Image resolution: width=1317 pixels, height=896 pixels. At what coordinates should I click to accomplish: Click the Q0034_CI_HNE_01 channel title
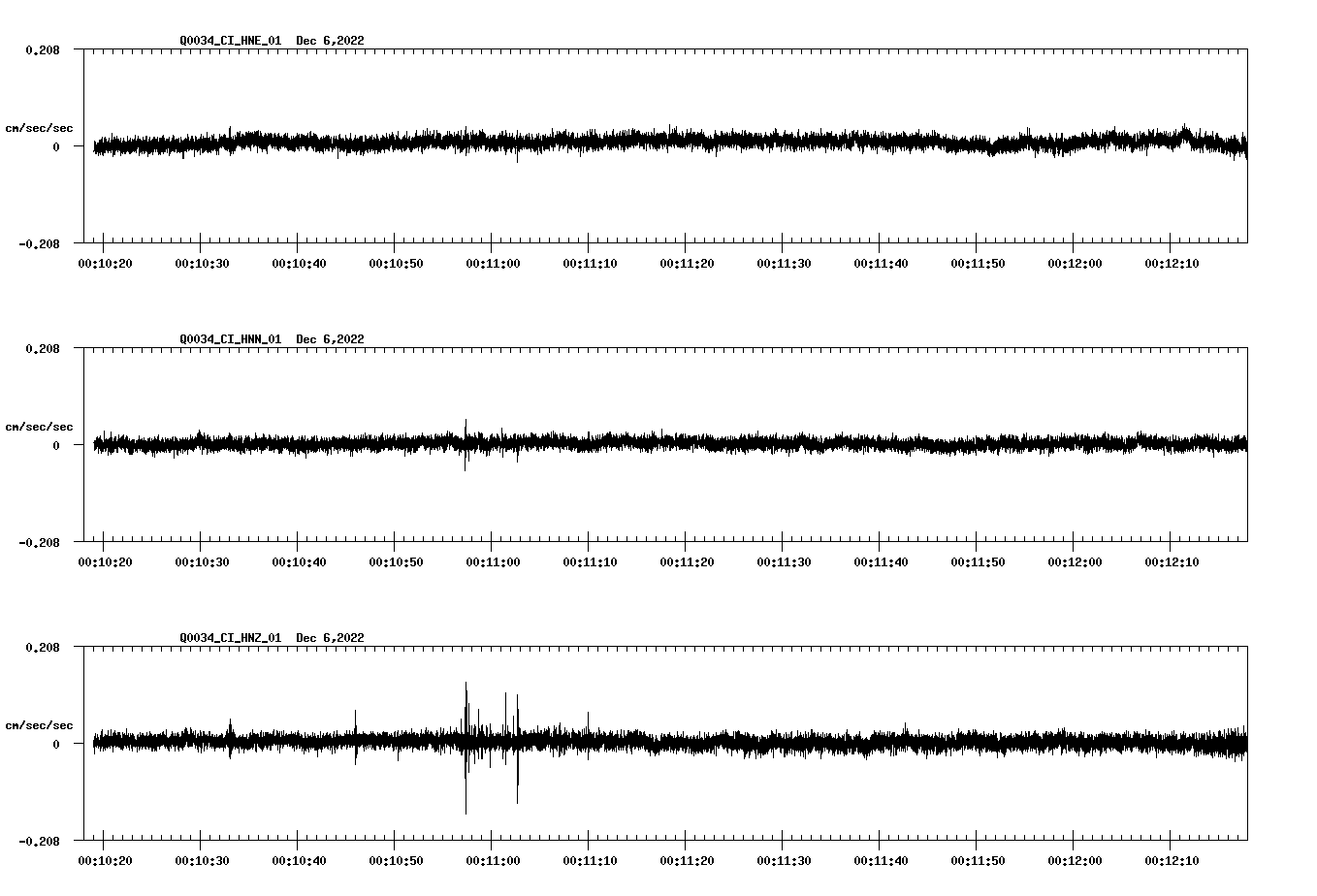click(x=231, y=41)
